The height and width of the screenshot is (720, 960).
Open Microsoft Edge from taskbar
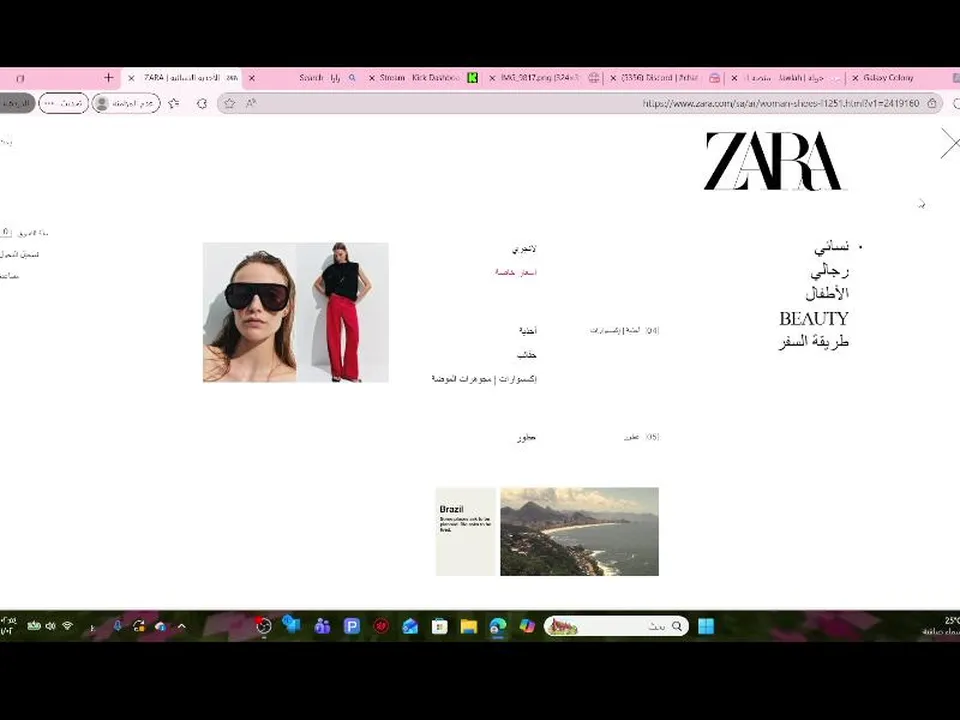498,626
